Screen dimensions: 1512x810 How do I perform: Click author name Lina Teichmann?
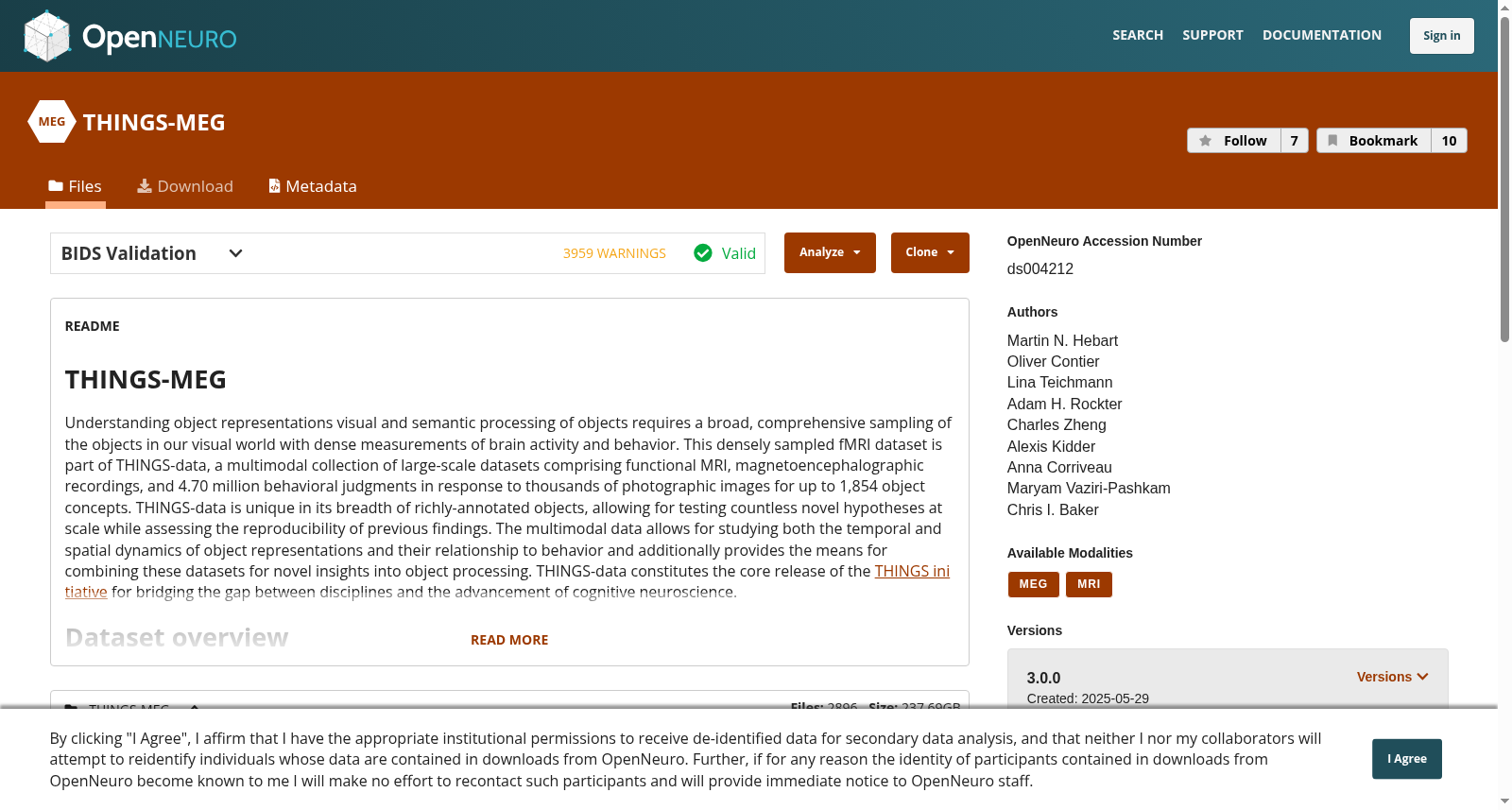point(1059,383)
